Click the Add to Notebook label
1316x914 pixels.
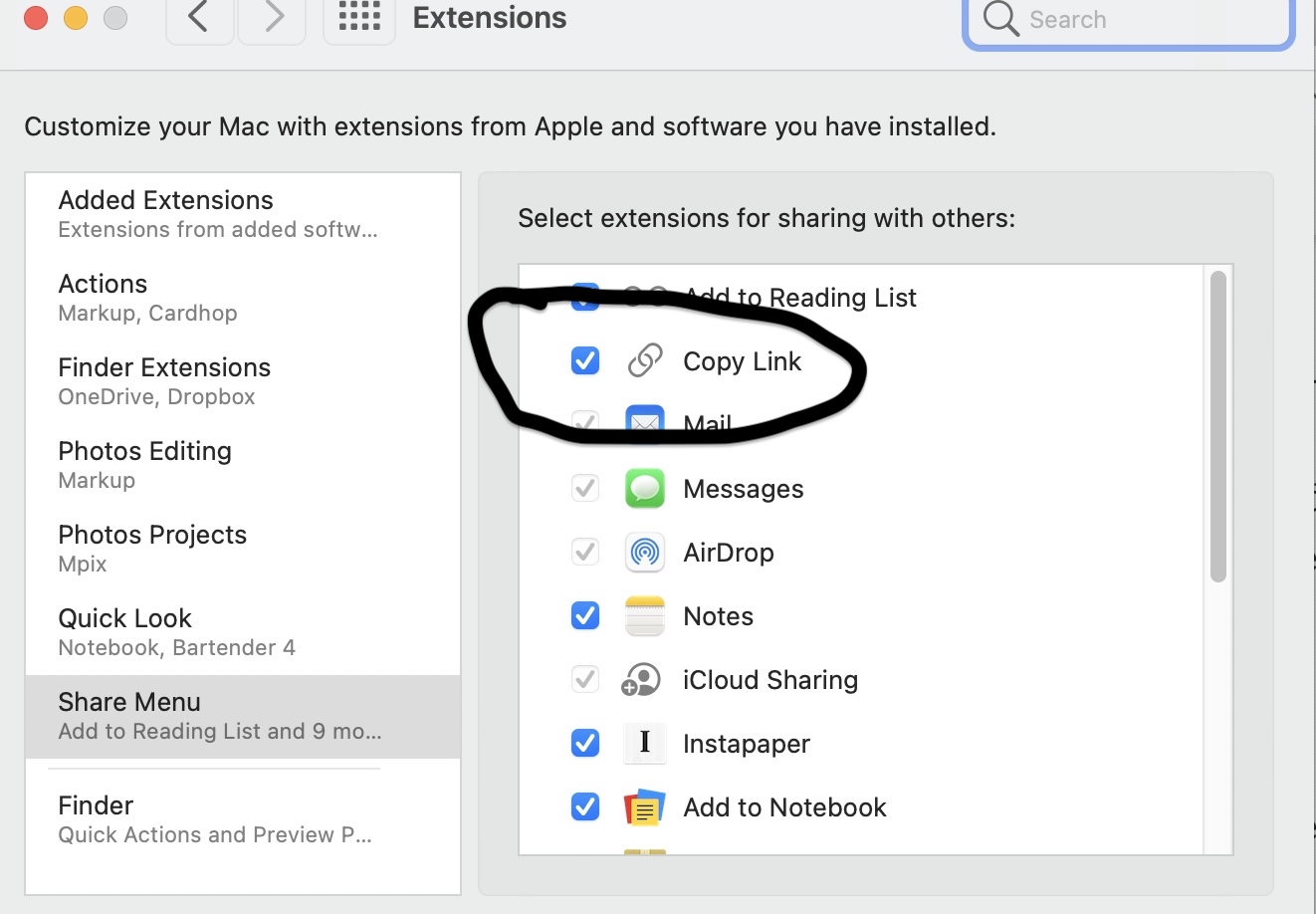784,807
